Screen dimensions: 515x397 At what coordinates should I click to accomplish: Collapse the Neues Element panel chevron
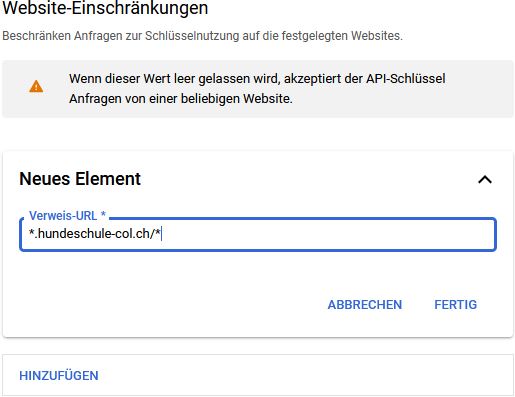[485, 180]
